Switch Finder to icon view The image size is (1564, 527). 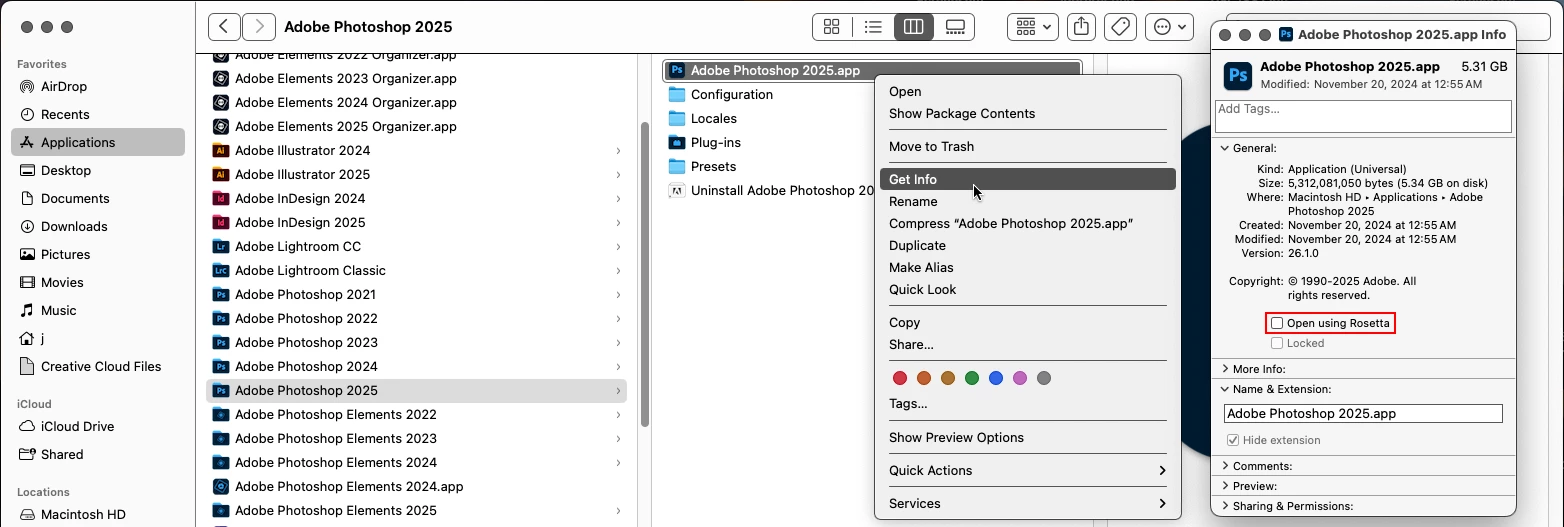(x=832, y=27)
